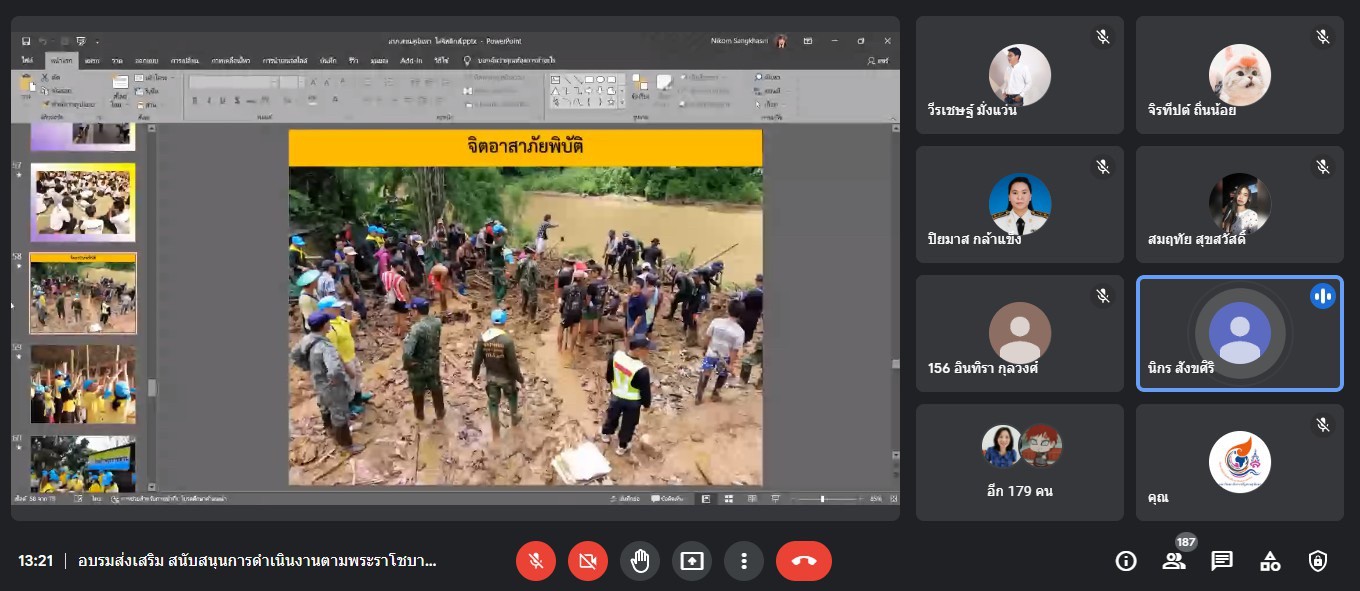Toggle the raise hand button
The image size is (1360, 591).
coord(640,561)
